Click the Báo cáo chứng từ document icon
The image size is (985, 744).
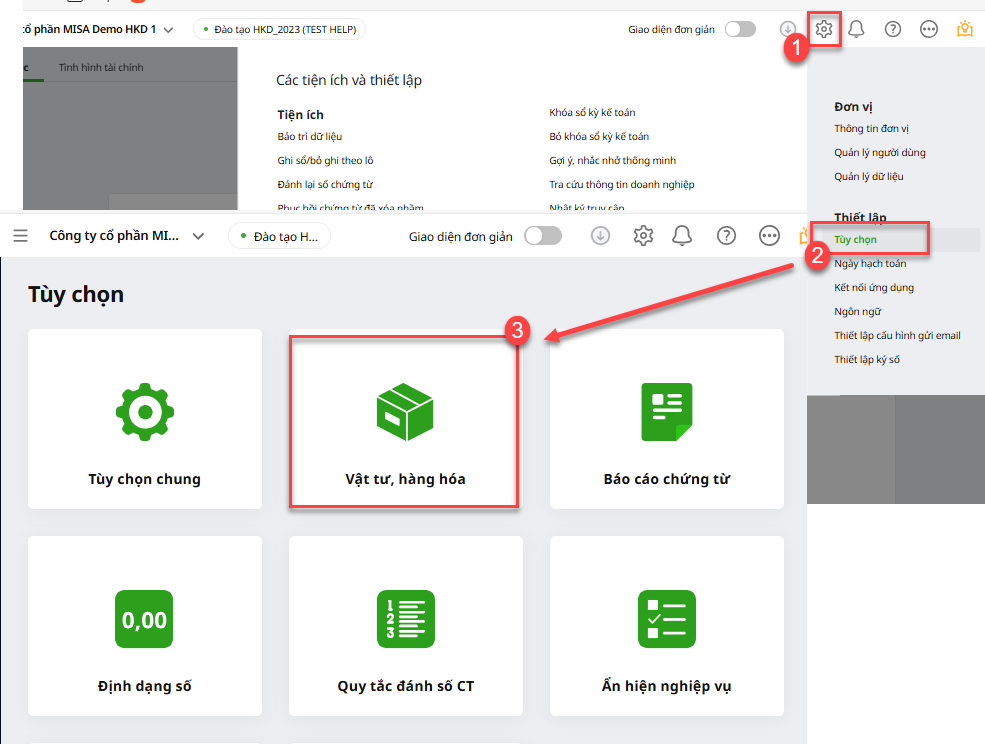666,411
